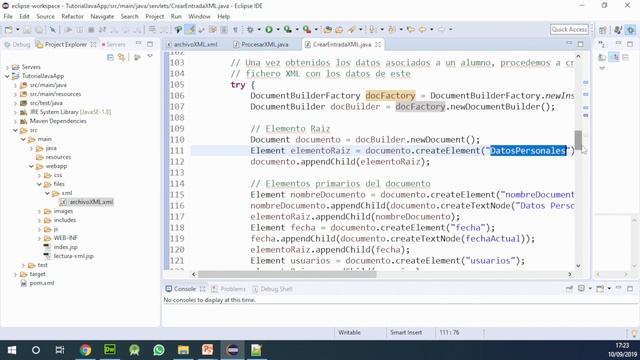Switch to the Debug view tab
The image size is (640, 360).
click(x=17, y=44)
